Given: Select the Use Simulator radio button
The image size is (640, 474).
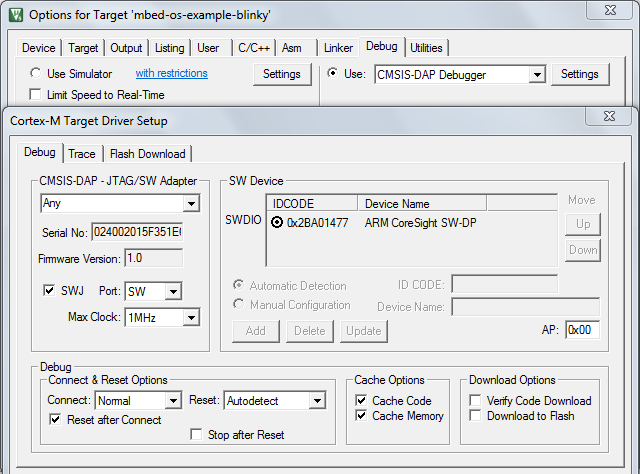Looking at the screenshot, I should (36, 74).
